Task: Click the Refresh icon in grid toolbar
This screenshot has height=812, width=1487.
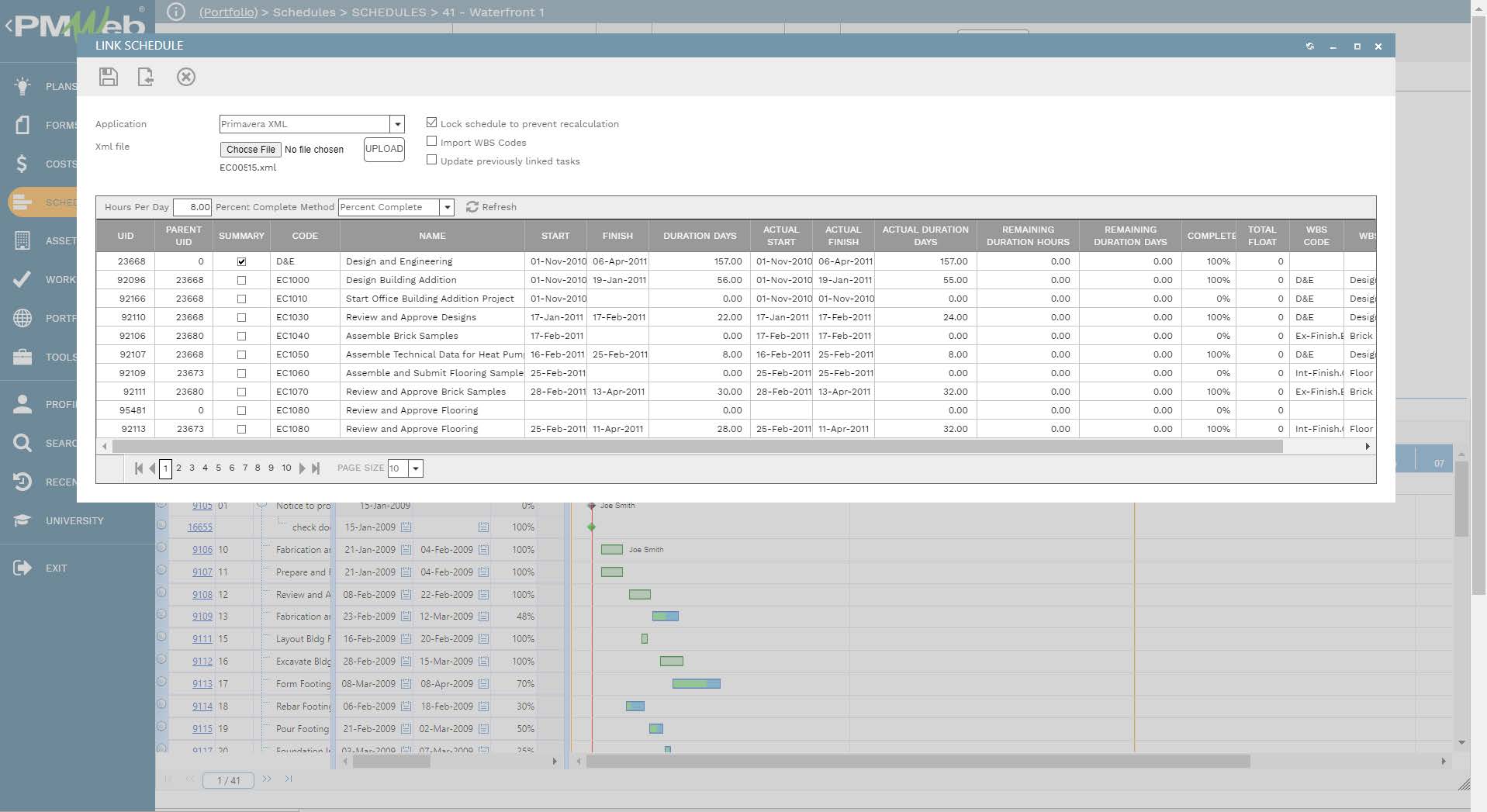Action: coord(472,207)
